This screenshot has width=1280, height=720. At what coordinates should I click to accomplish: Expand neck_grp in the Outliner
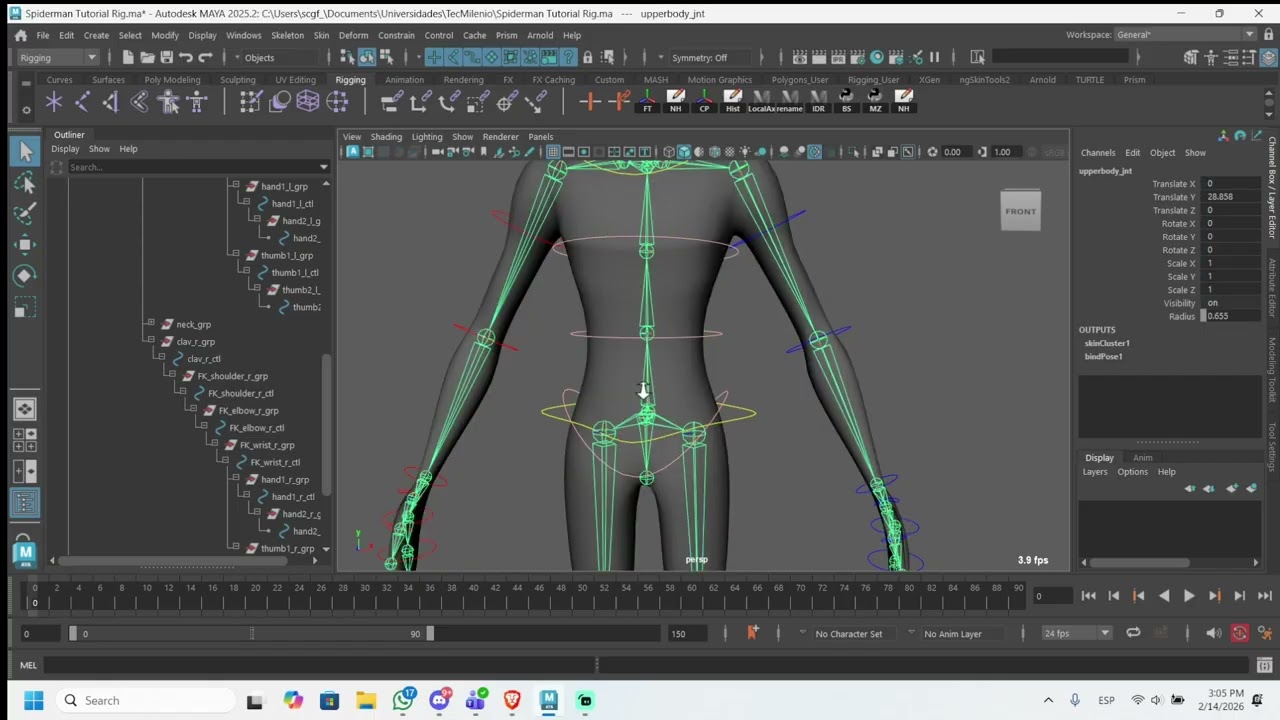point(151,324)
